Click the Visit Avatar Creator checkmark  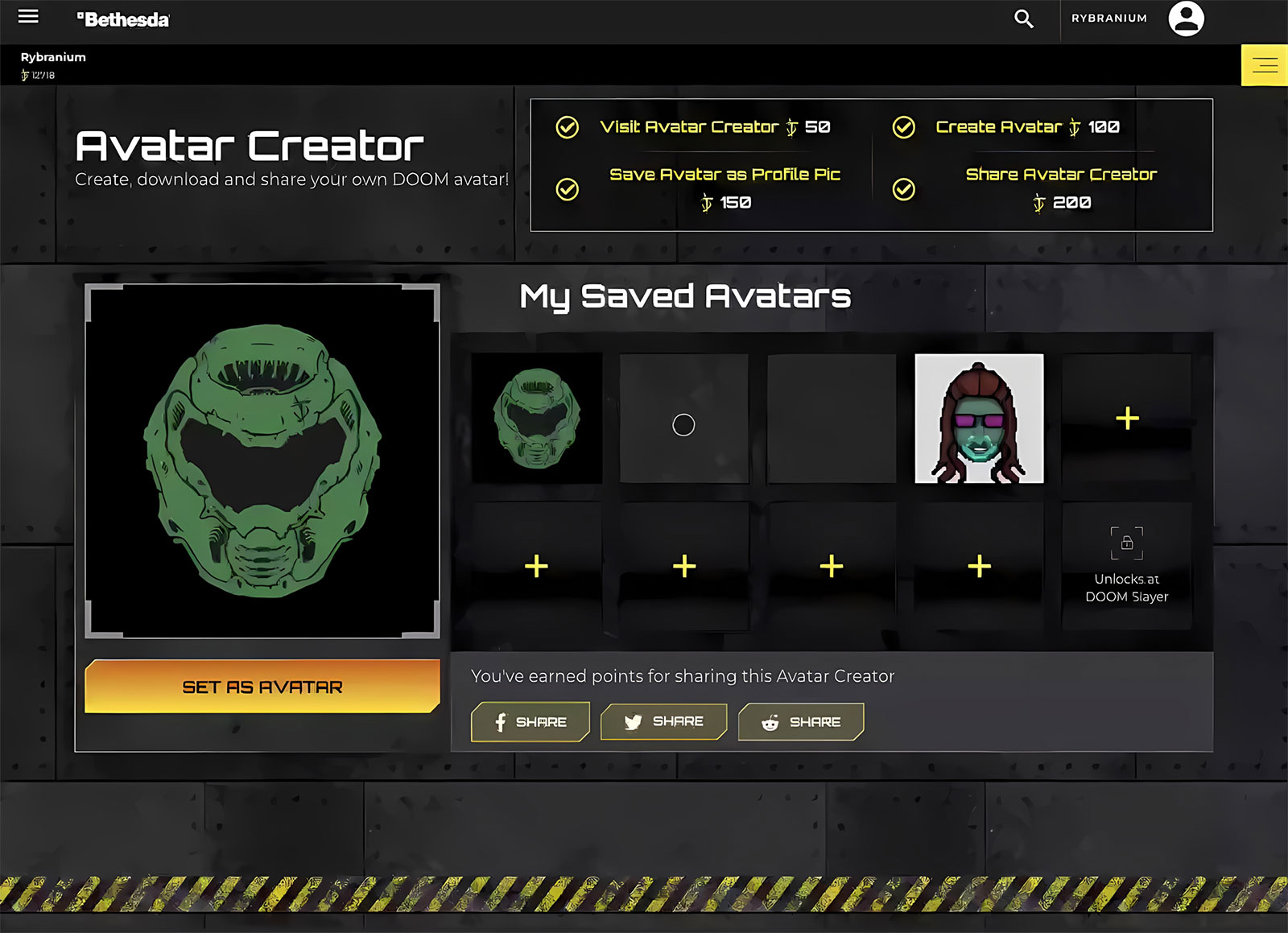tap(568, 127)
